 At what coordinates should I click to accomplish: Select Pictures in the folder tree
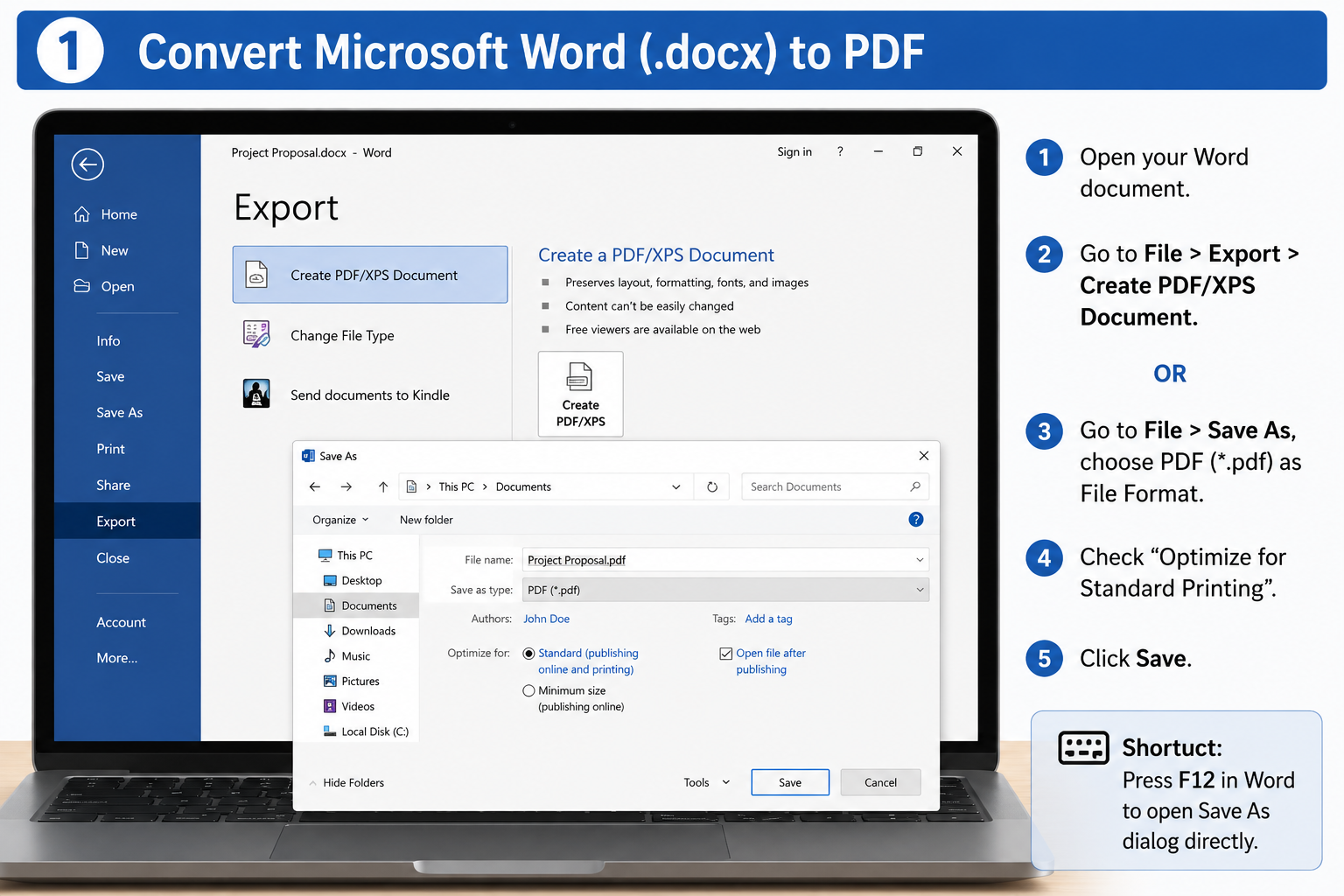tap(352, 681)
